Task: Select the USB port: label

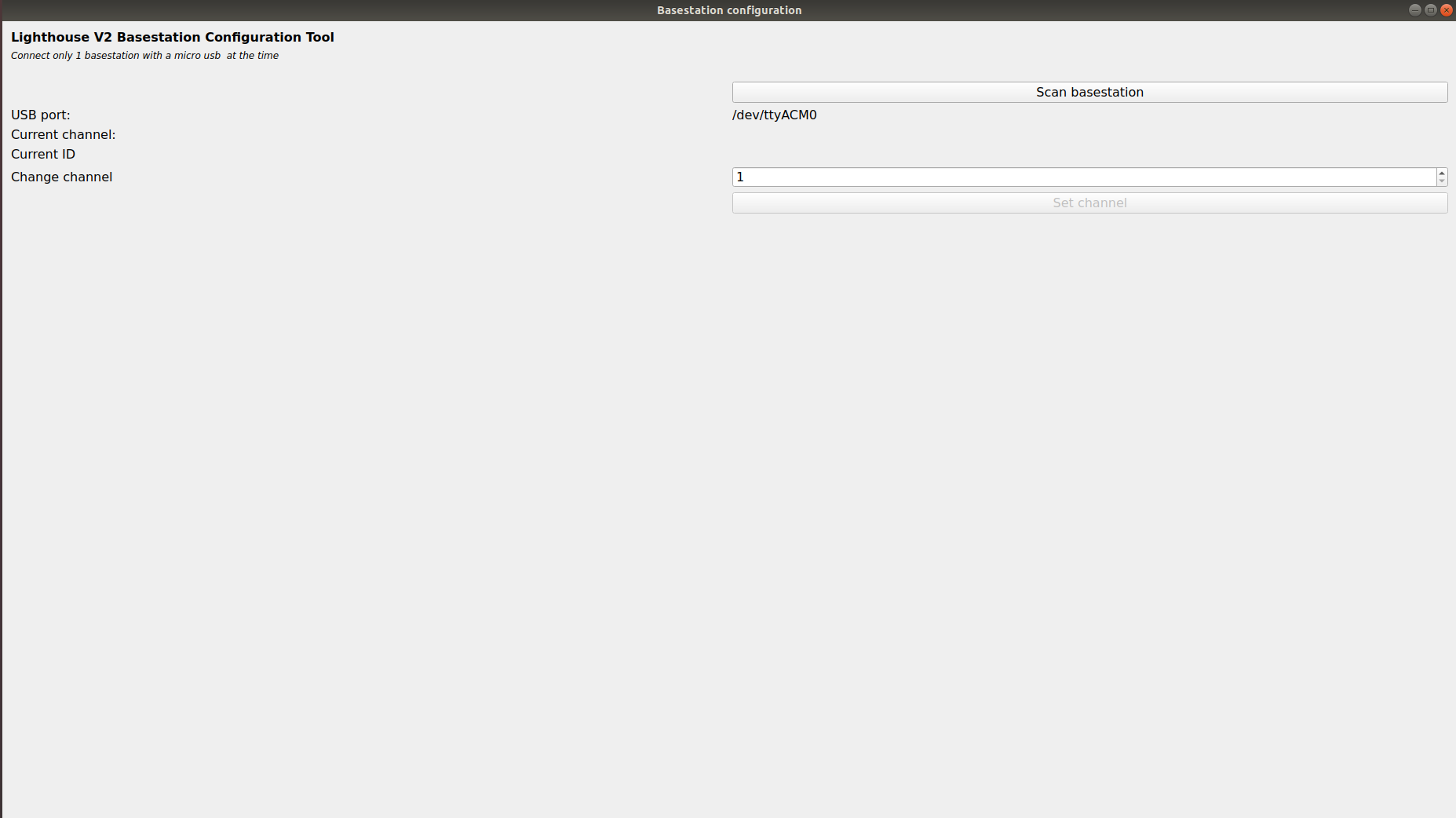Action: pos(41,115)
